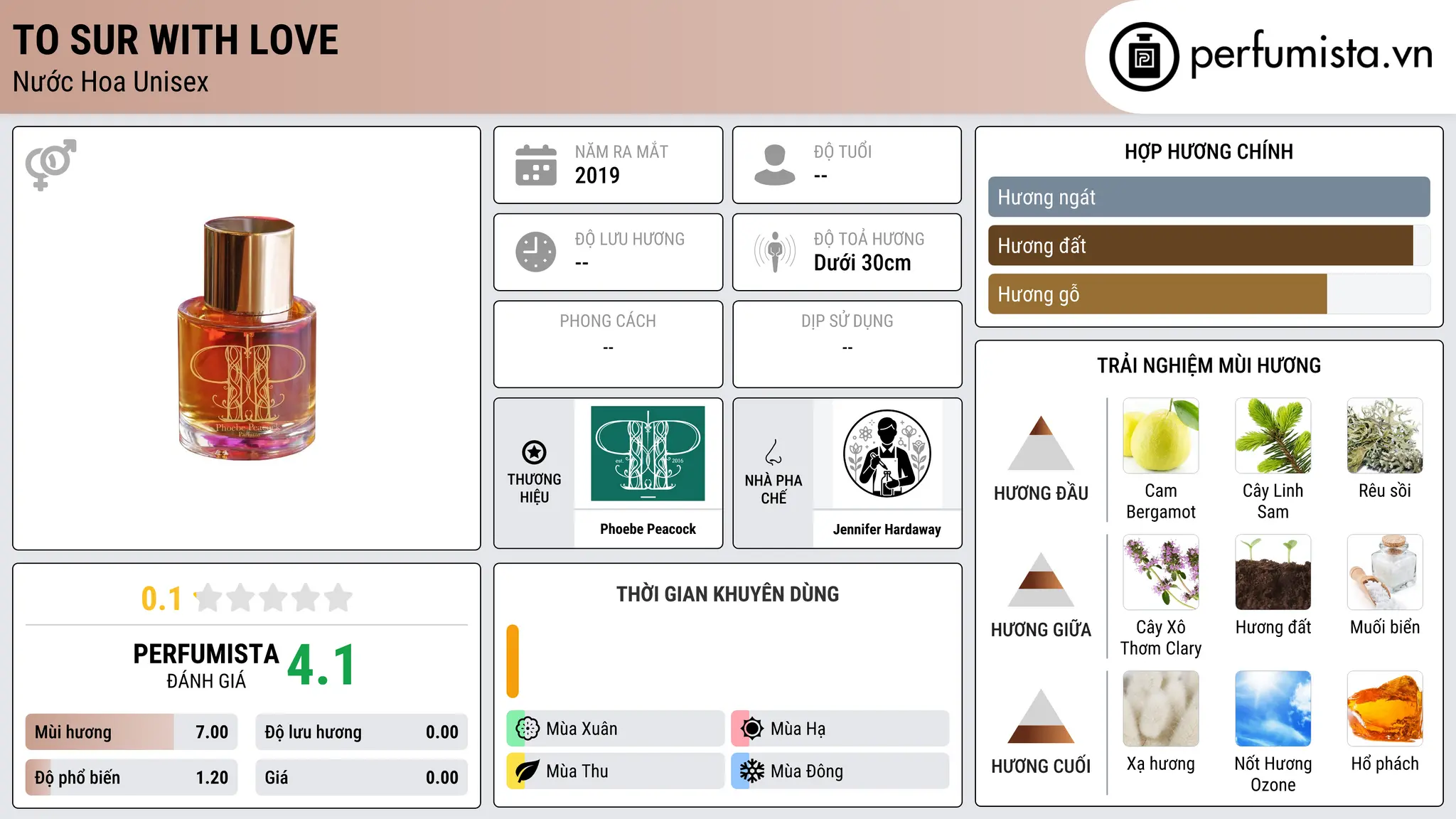Screen dimensions: 1456x819
Task: Click the Phoebe Peacock brand name
Action: 648,529
